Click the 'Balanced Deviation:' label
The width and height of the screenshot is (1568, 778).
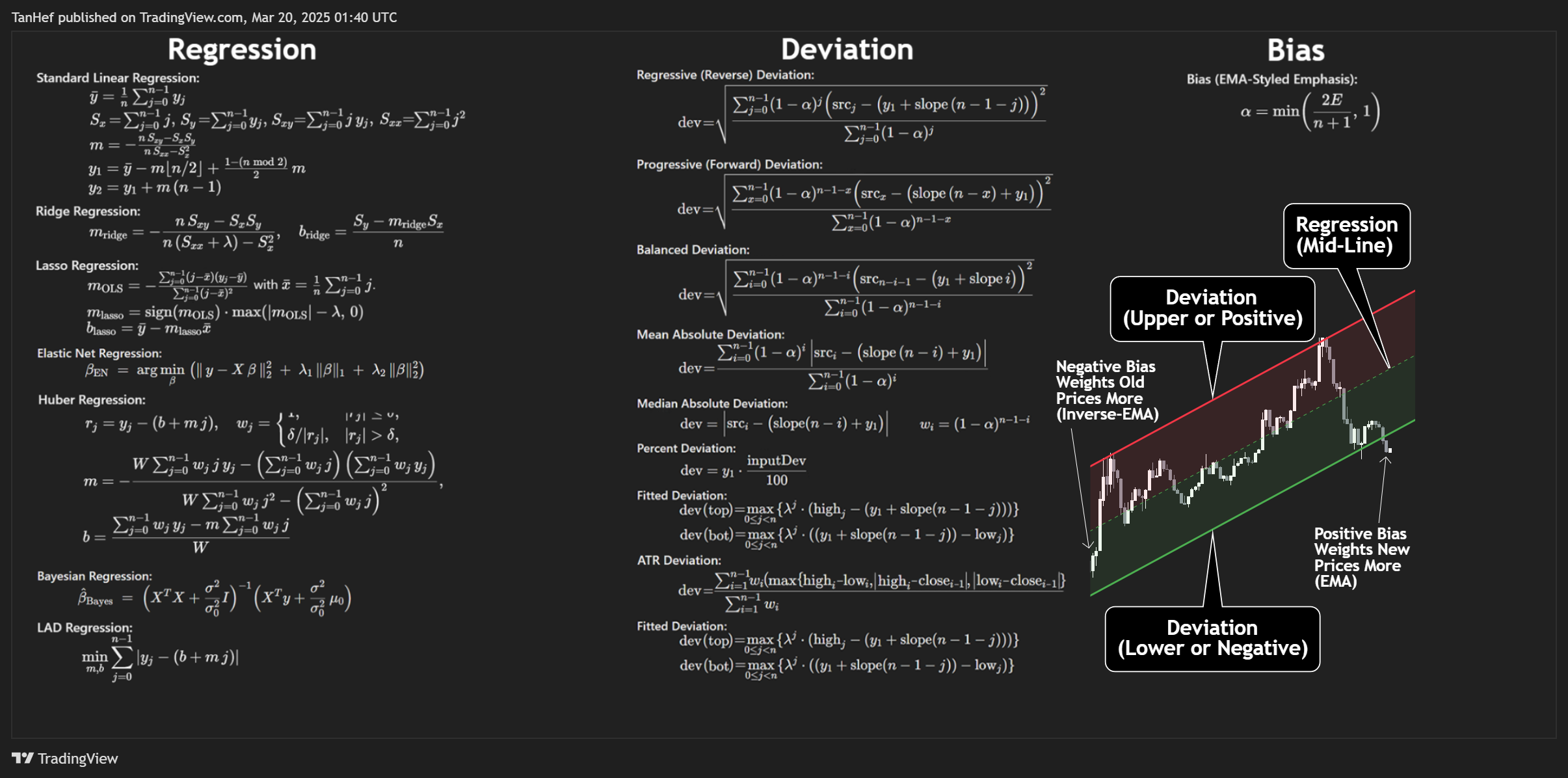point(693,250)
